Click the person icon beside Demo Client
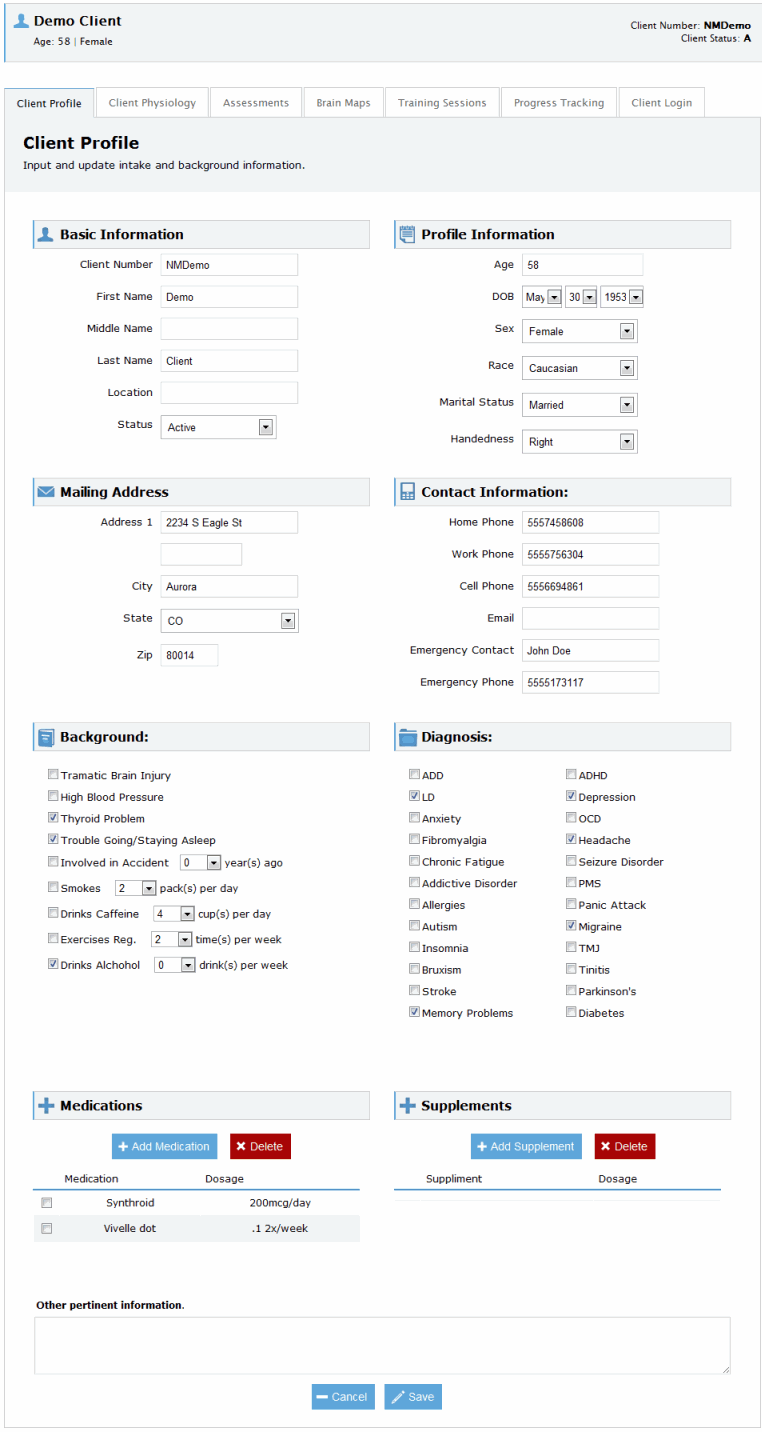 [x=21, y=21]
